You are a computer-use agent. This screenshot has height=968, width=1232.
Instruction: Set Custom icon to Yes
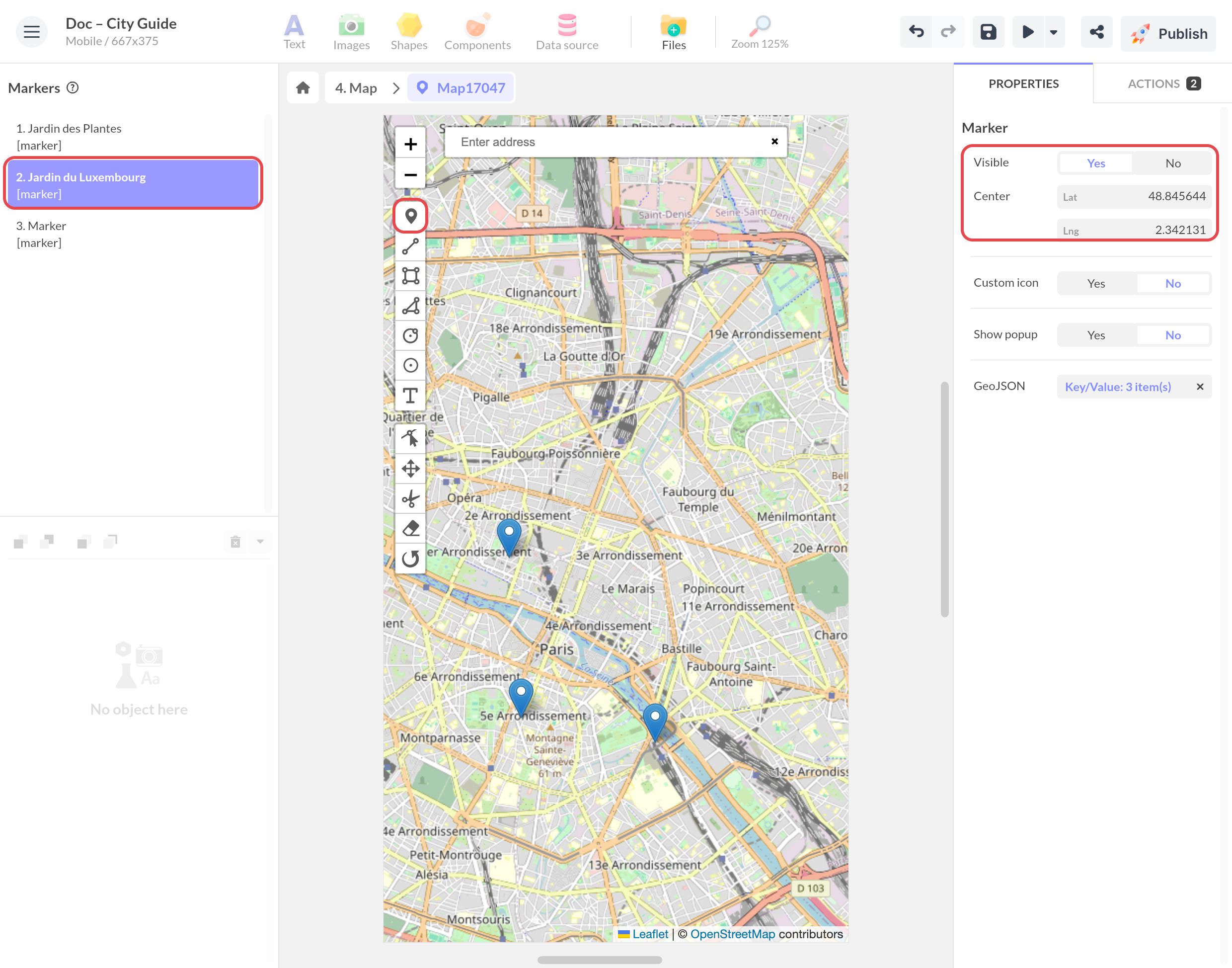coord(1095,283)
